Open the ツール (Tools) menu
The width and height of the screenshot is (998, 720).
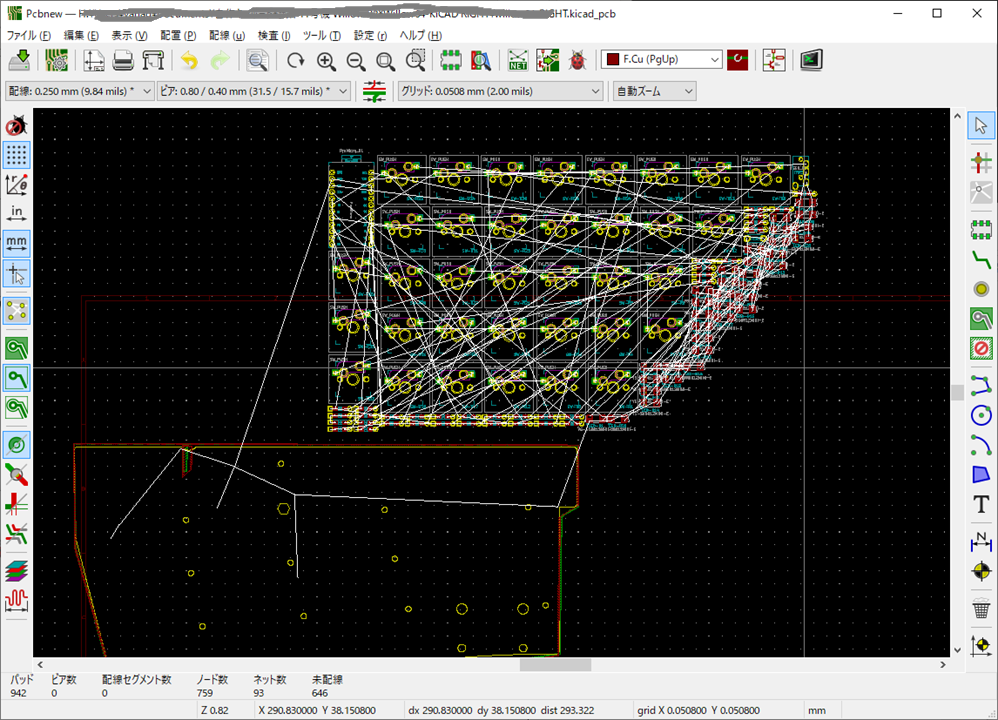pyautogui.click(x=321, y=35)
